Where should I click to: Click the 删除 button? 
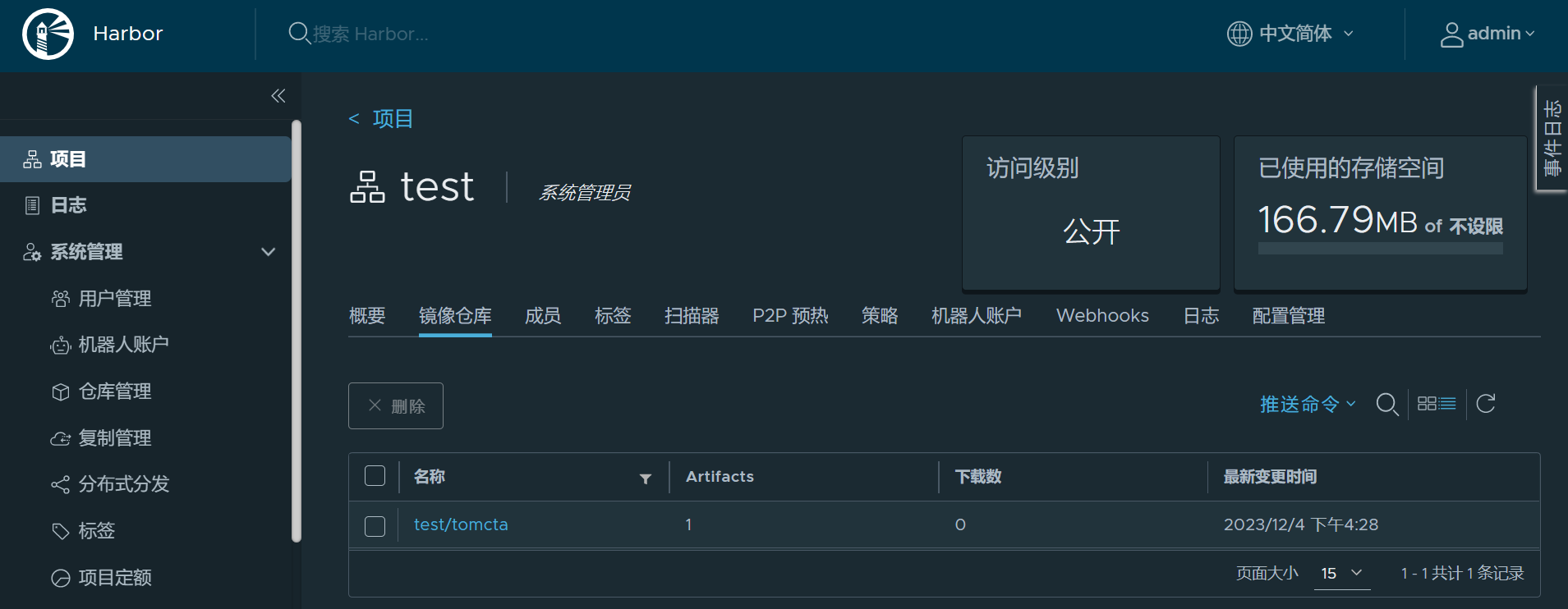tap(396, 405)
